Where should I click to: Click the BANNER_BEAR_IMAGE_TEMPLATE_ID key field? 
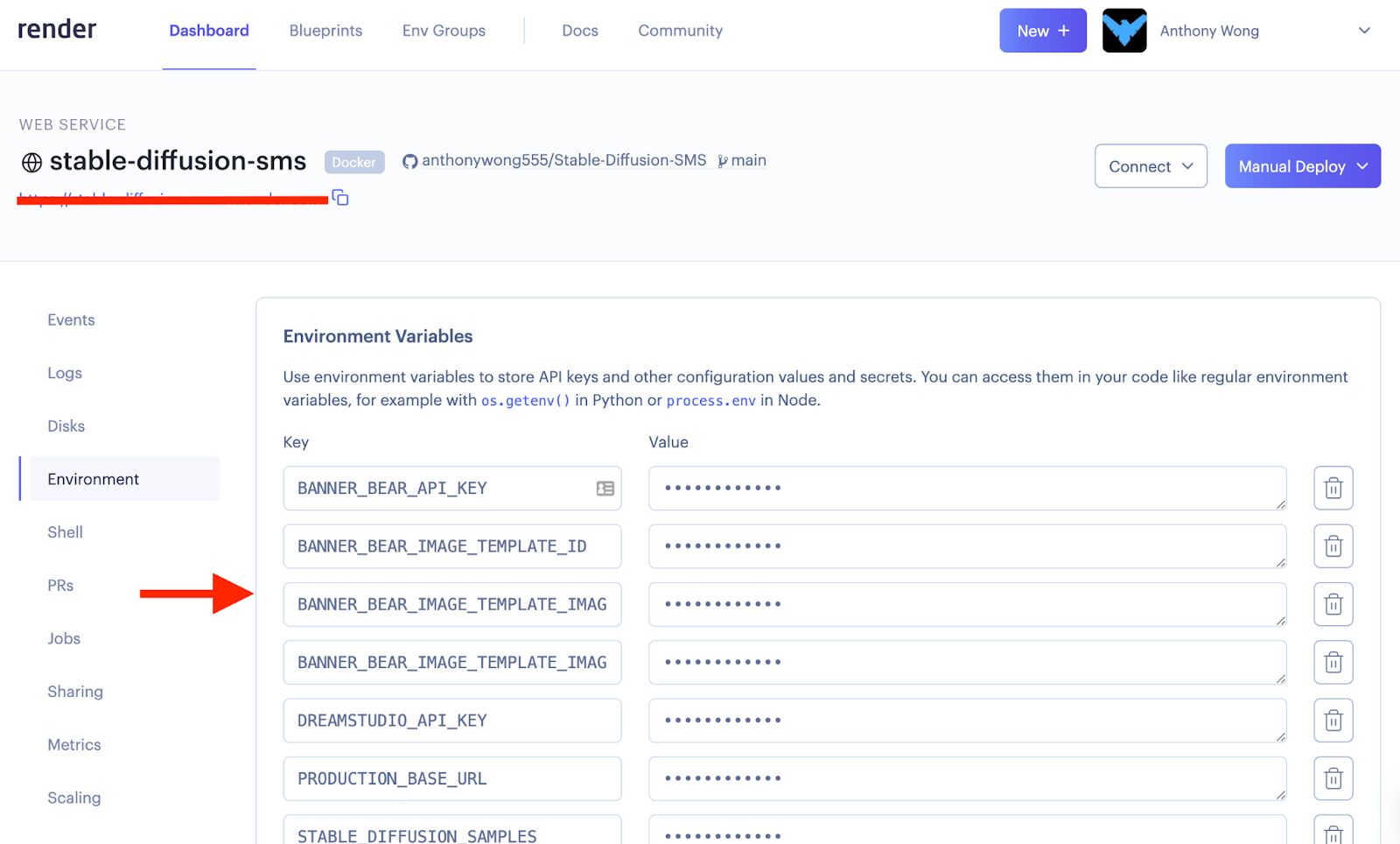(452, 546)
